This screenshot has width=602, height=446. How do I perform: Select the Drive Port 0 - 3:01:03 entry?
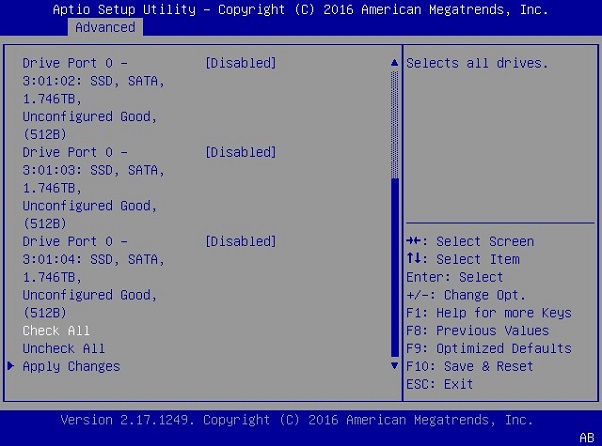75,152
